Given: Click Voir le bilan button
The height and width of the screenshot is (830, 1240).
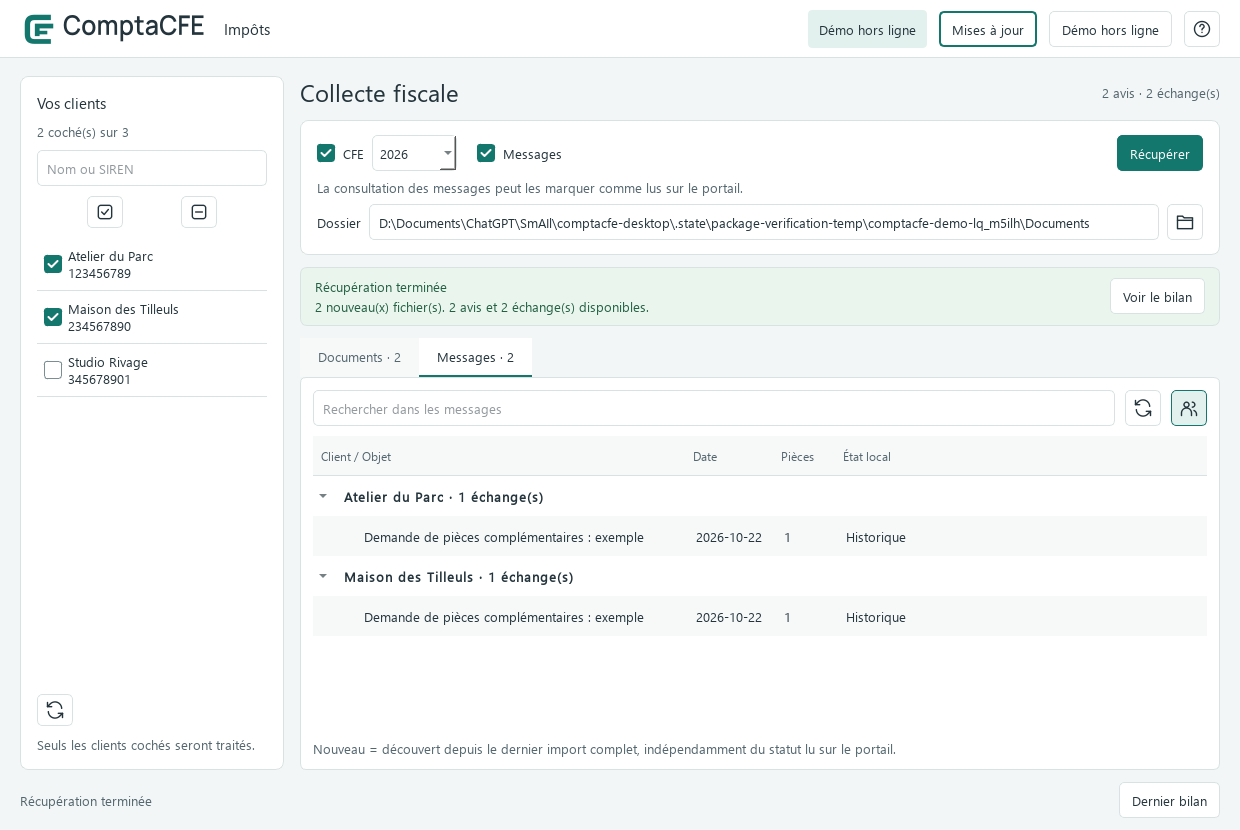Looking at the screenshot, I should tap(1157, 296).
